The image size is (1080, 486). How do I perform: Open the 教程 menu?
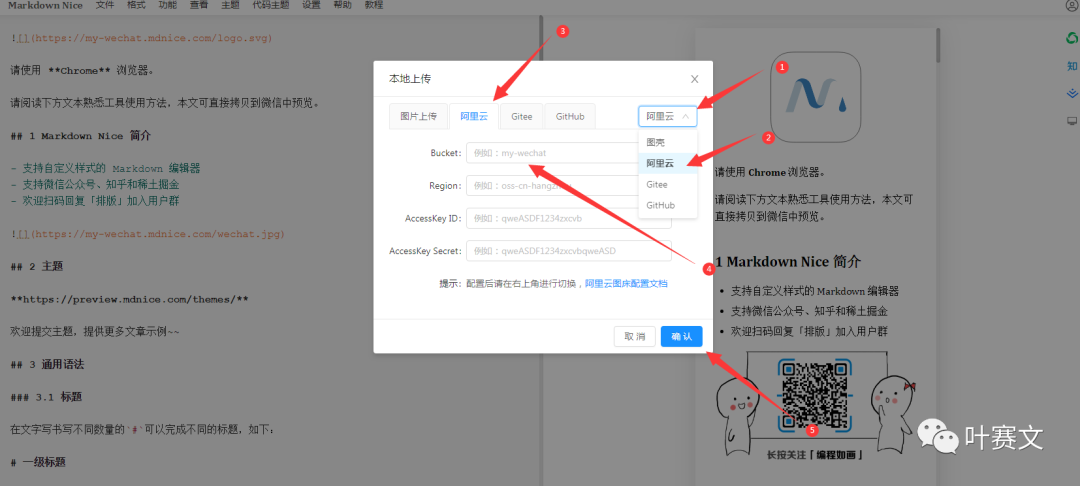(374, 6)
